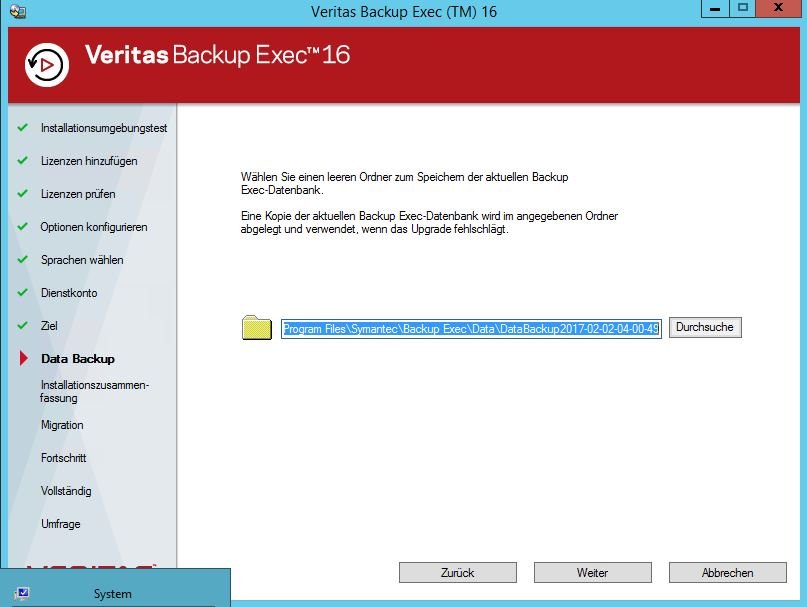Click the installer icon in title bar

click(x=17, y=11)
